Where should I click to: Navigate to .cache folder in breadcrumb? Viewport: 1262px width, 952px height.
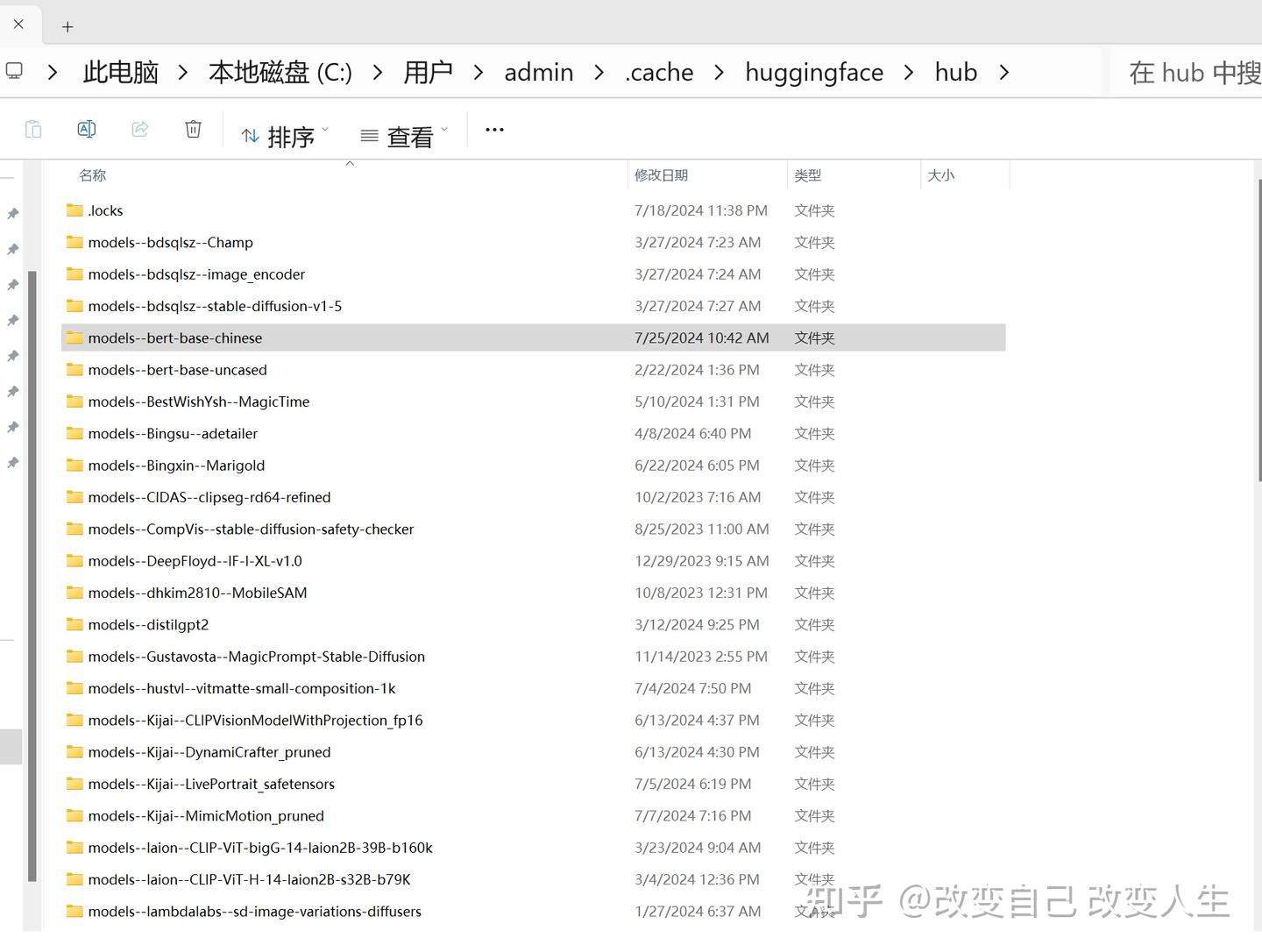[x=659, y=72]
